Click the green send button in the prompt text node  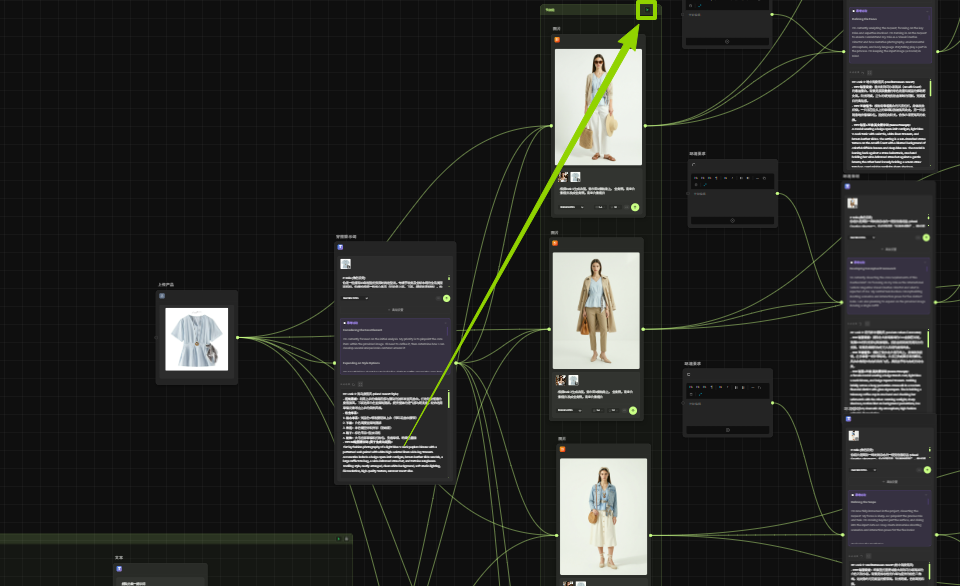coord(446,298)
